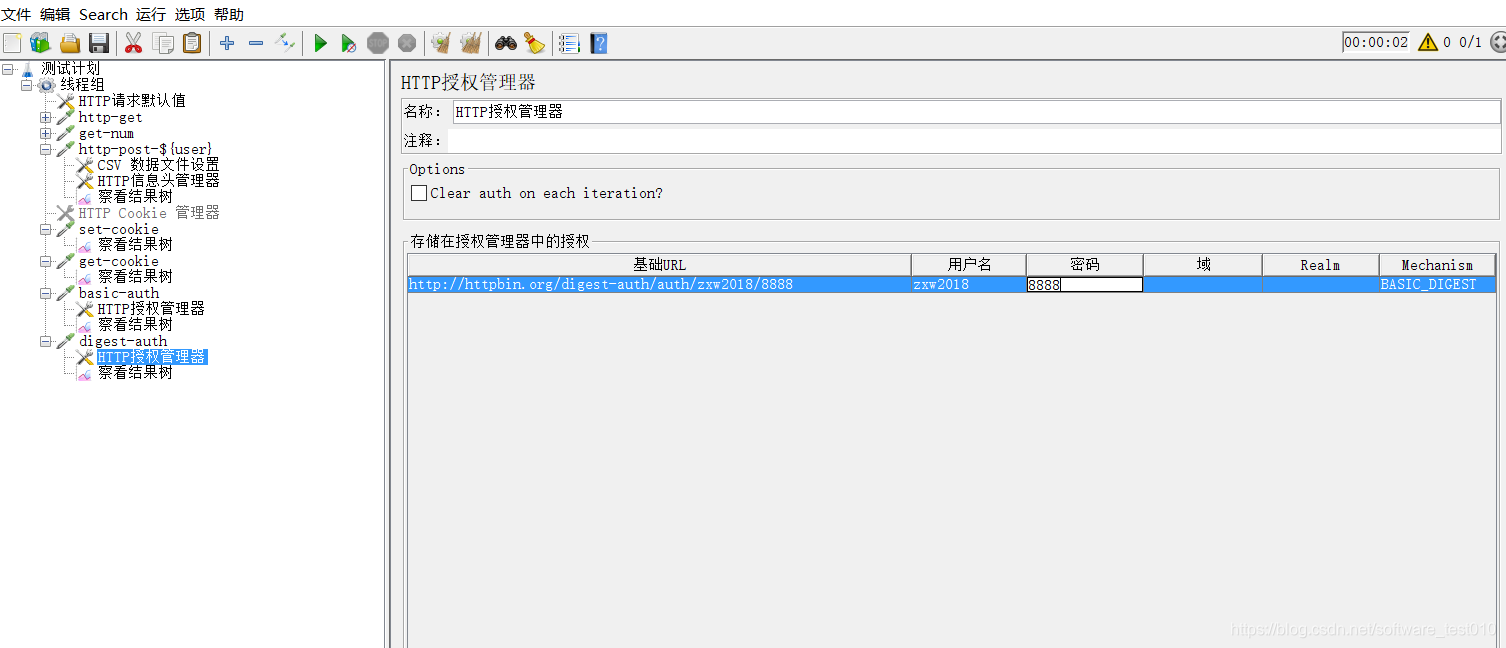Screen dimensions: 1506x648
Task: Click the 密码 column header
Action: point(1085,265)
